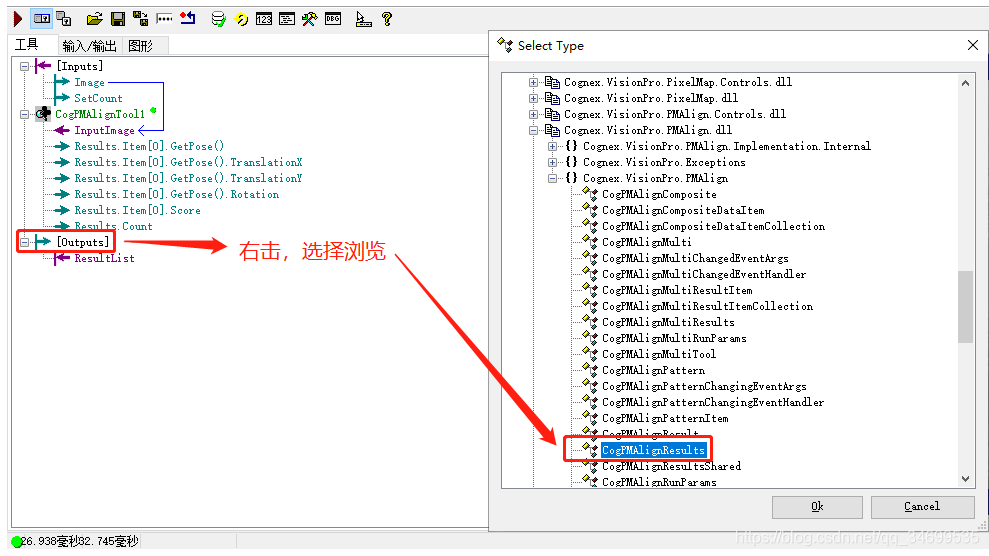The height and width of the screenshot is (556, 989).
Task: Click the PMAlign.dll assembly icon
Action: 553,130
